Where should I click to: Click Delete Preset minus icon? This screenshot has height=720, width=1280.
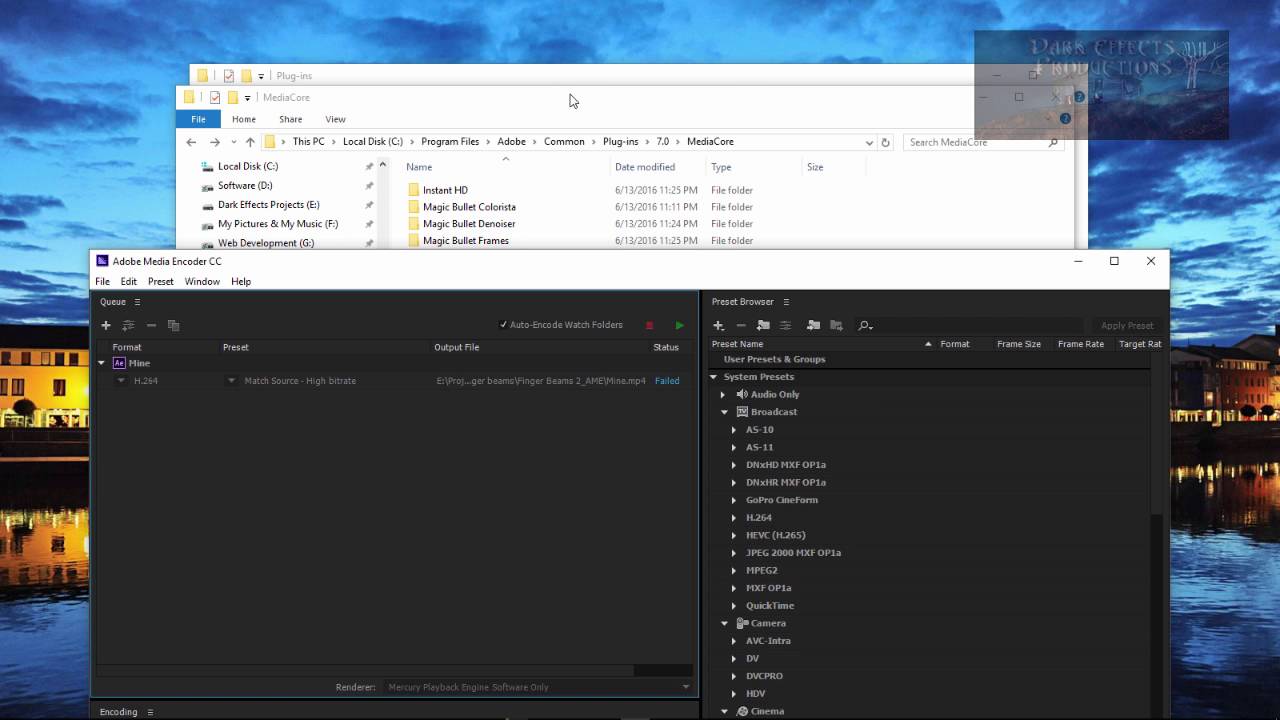741,325
